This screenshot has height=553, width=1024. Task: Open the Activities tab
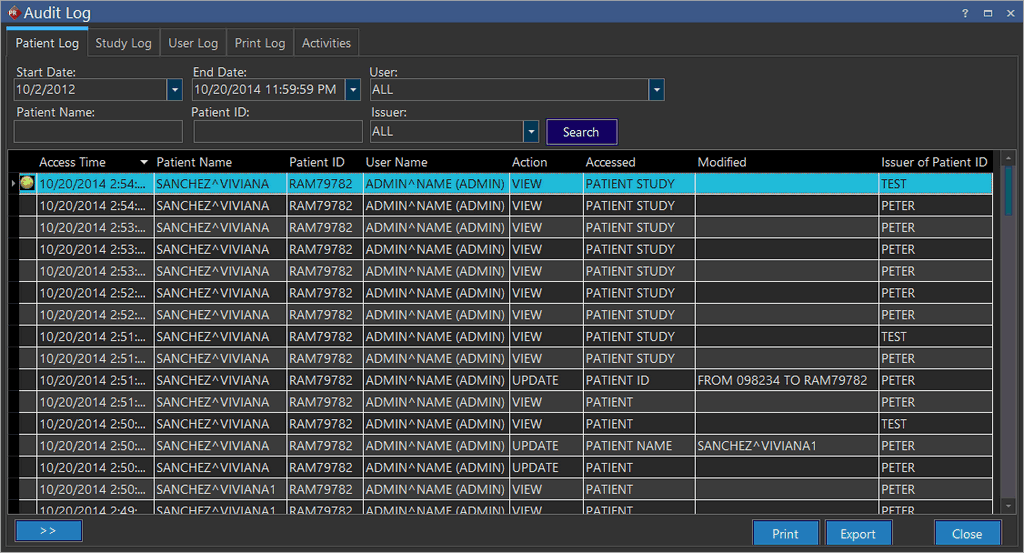pos(326,43)
